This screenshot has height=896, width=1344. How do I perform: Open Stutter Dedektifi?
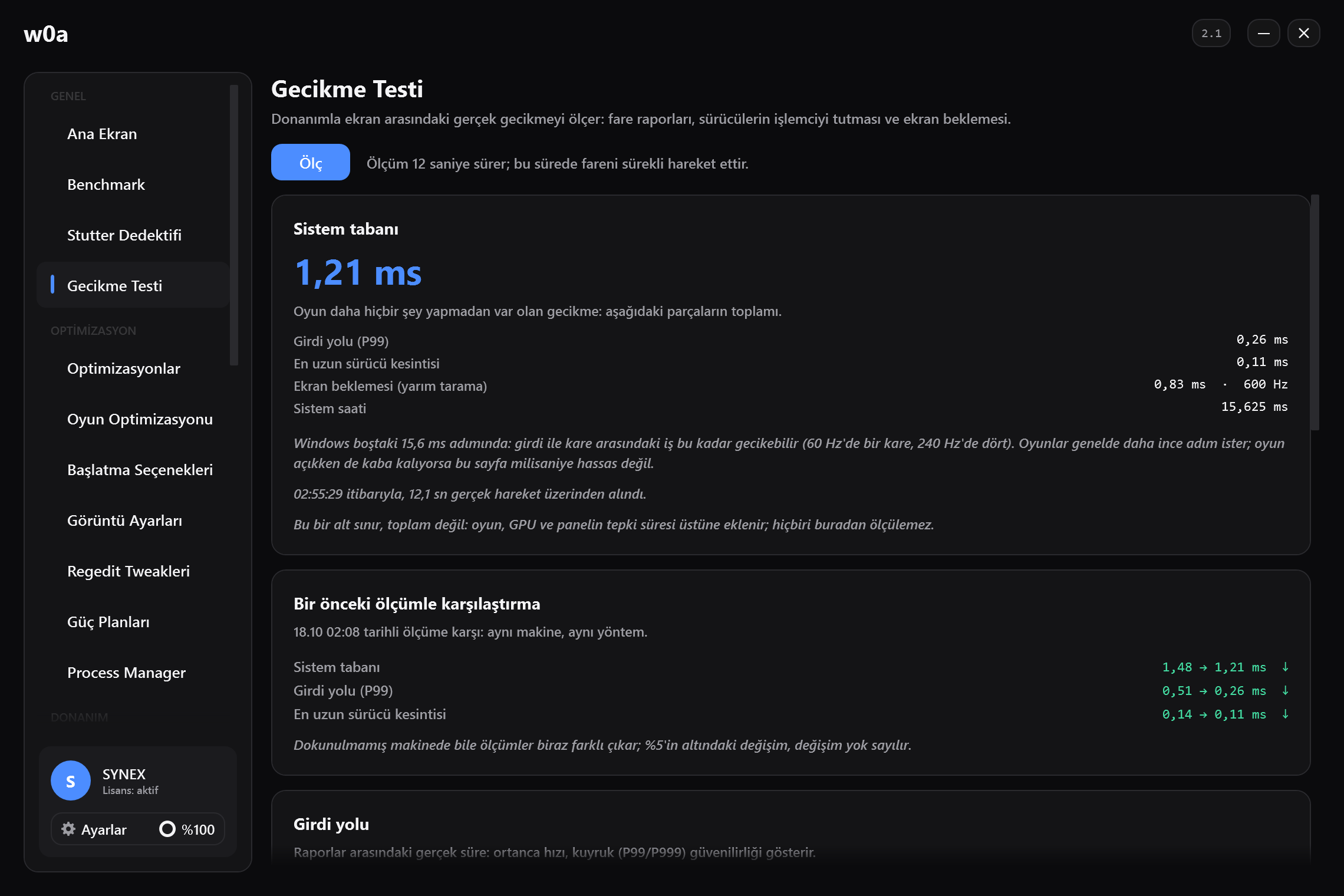(133, 235)
